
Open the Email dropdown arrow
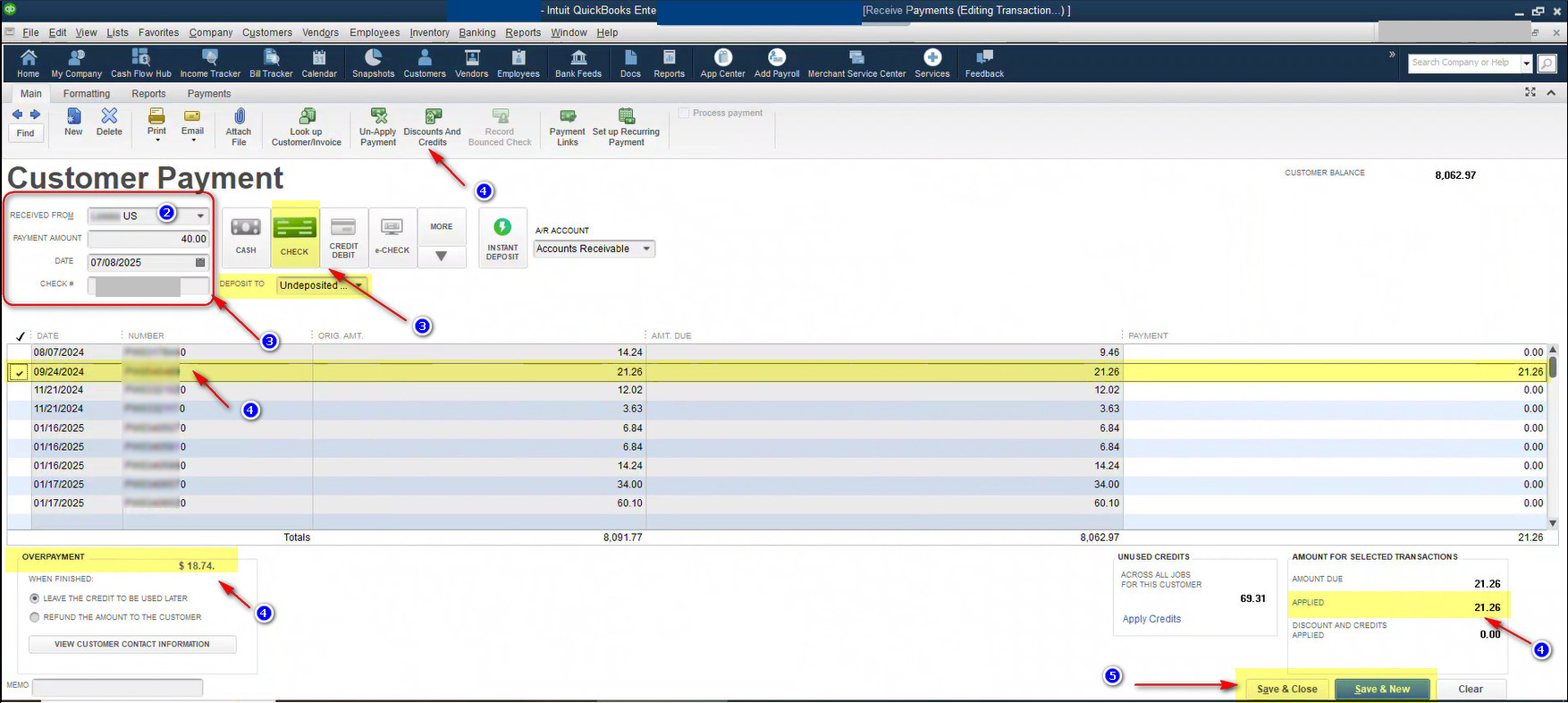[x=193, y=140]
